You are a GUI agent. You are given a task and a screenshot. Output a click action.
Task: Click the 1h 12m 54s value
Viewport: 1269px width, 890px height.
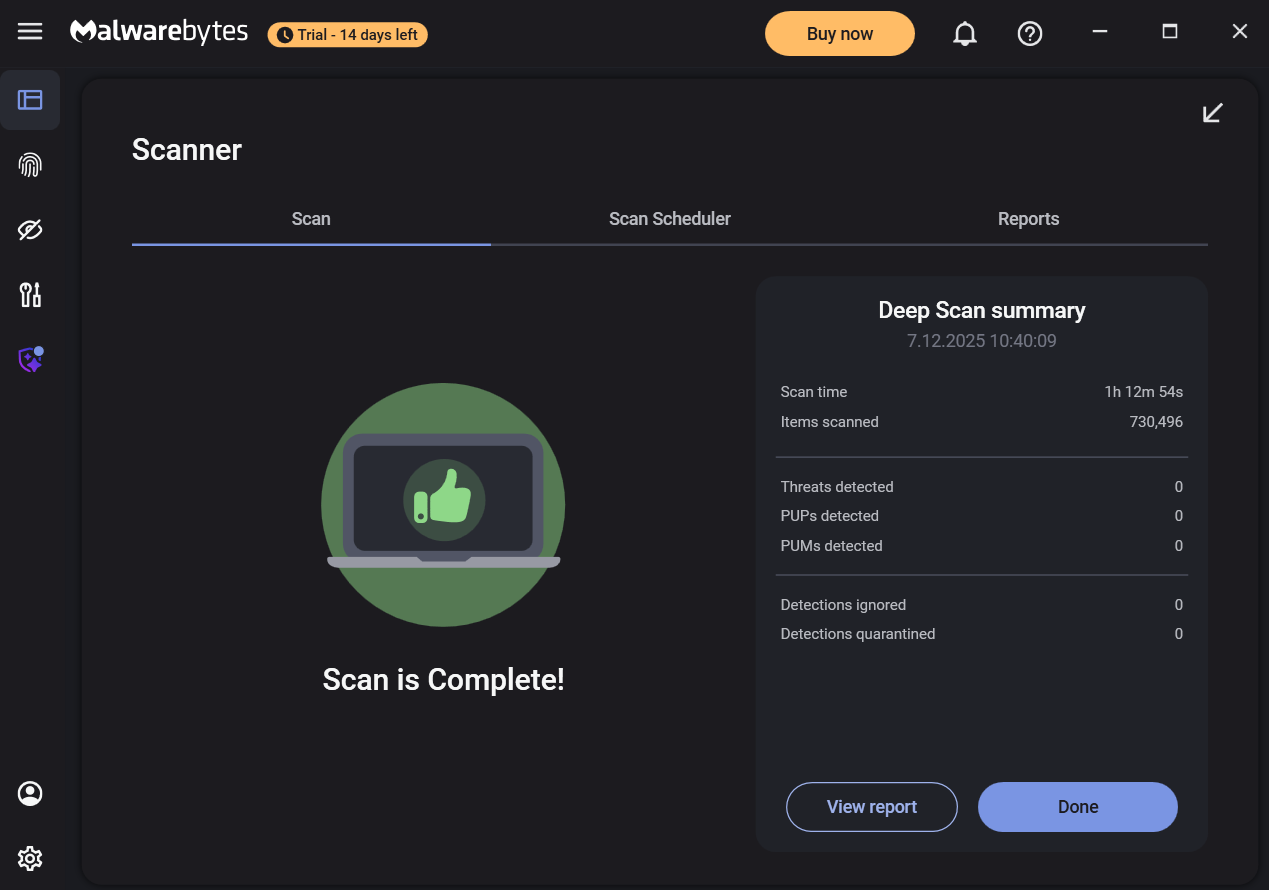click(1144, 392)
